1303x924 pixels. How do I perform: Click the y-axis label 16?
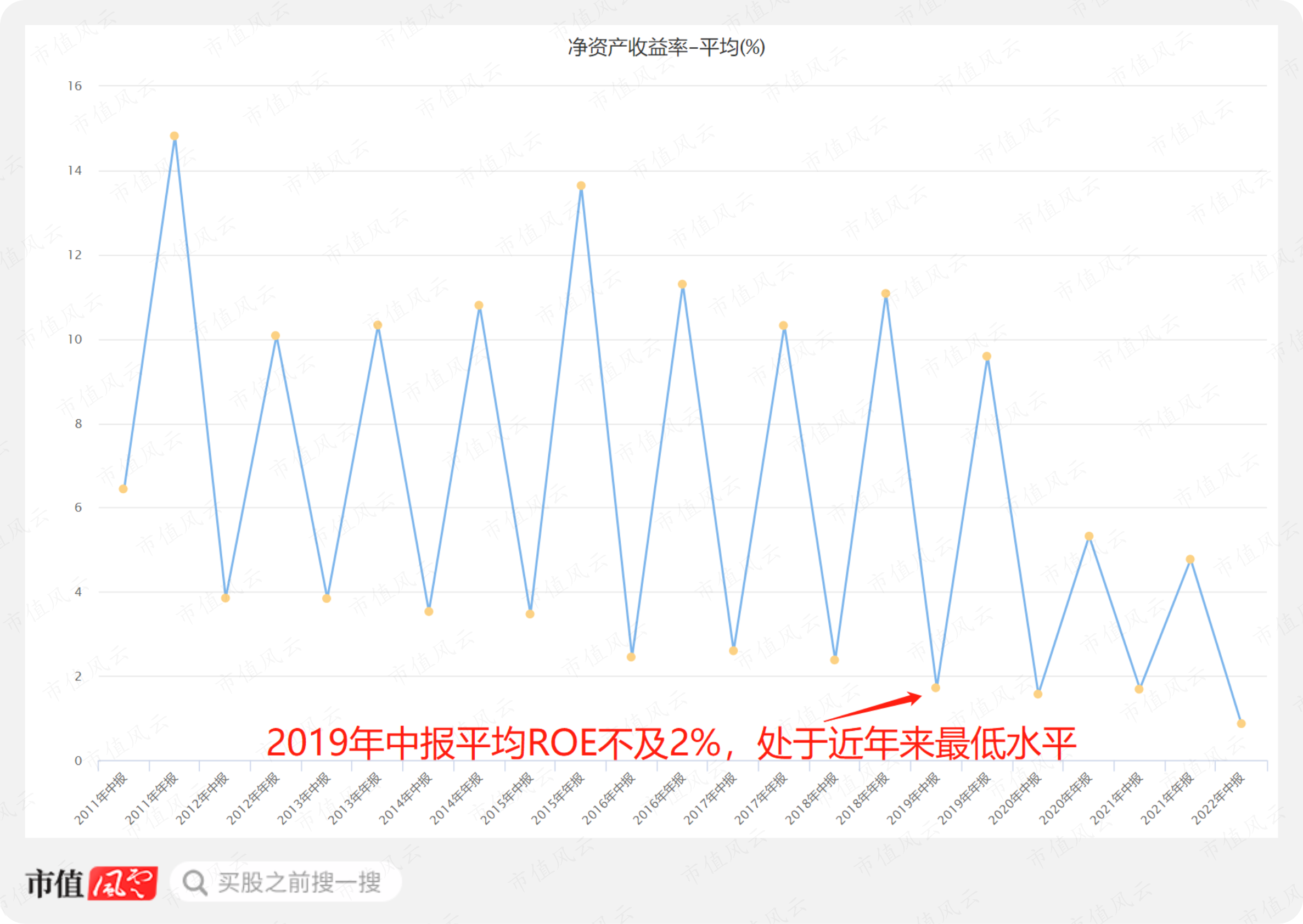tap(75, 86)
